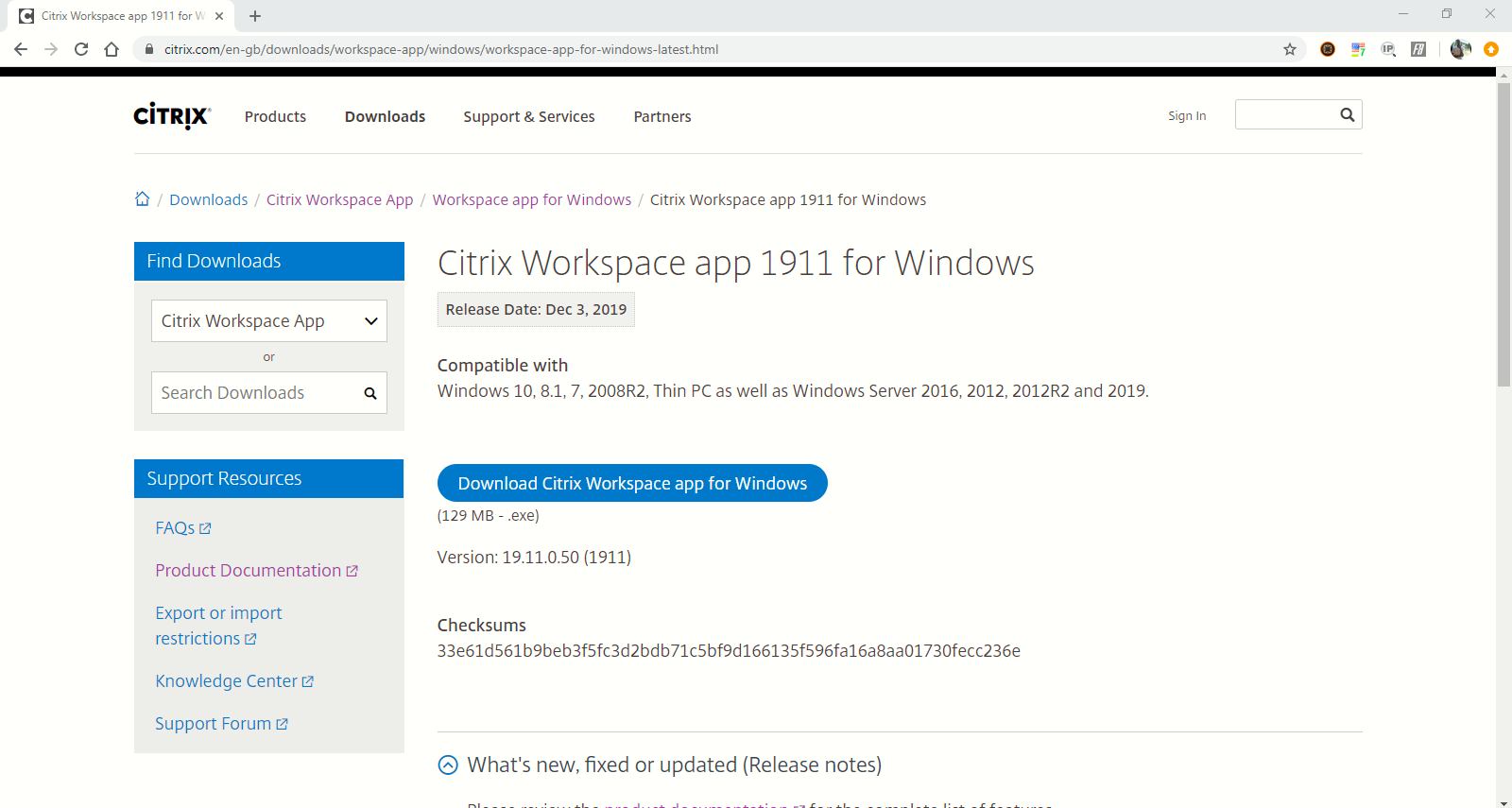Screen dimensions: 1512x808
Task: Click the Search Downloads magnifier icon
Action: (370, 393)
